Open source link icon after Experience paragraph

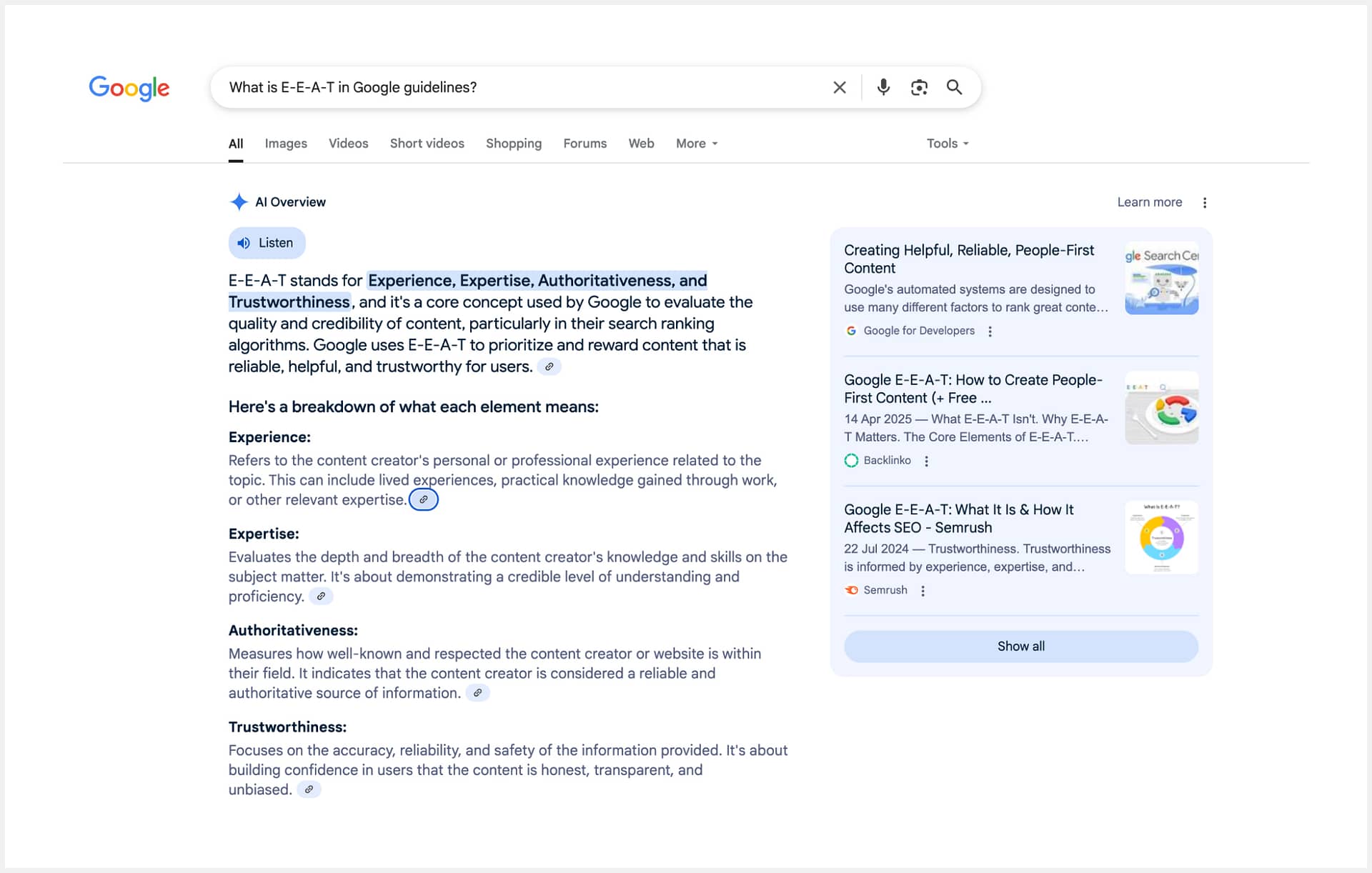click(424, 500)
